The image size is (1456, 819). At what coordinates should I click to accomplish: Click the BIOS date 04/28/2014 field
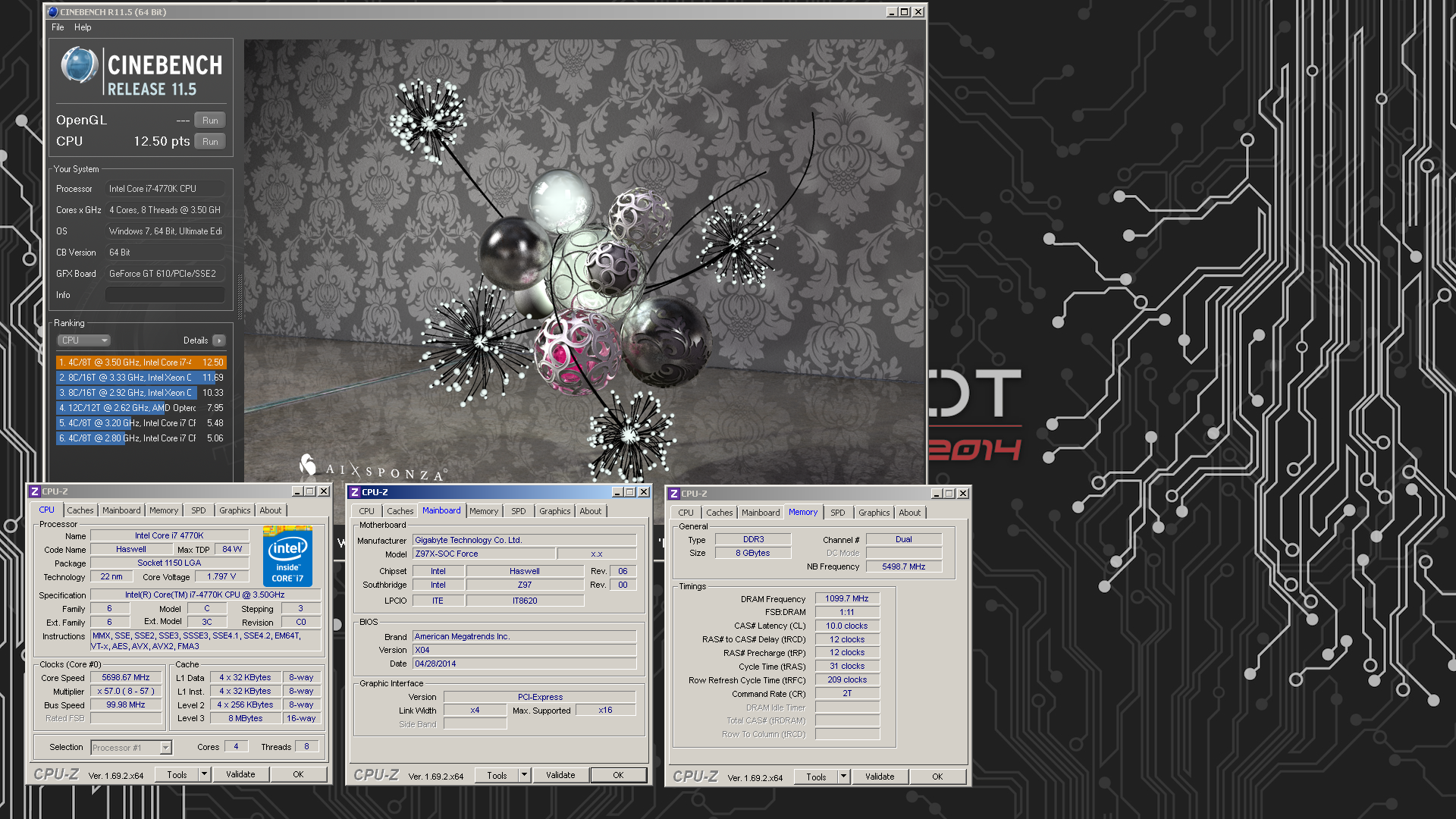(x=525, y=664)
